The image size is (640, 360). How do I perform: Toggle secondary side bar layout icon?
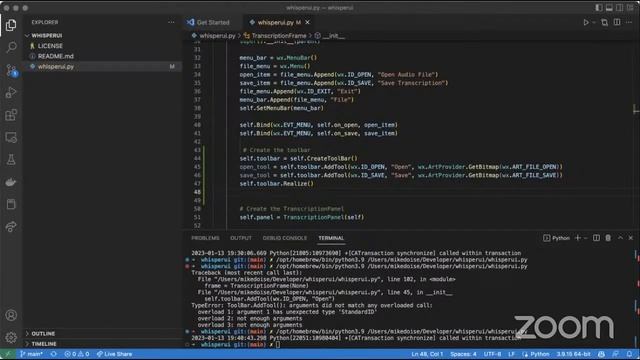pos(620,8)
